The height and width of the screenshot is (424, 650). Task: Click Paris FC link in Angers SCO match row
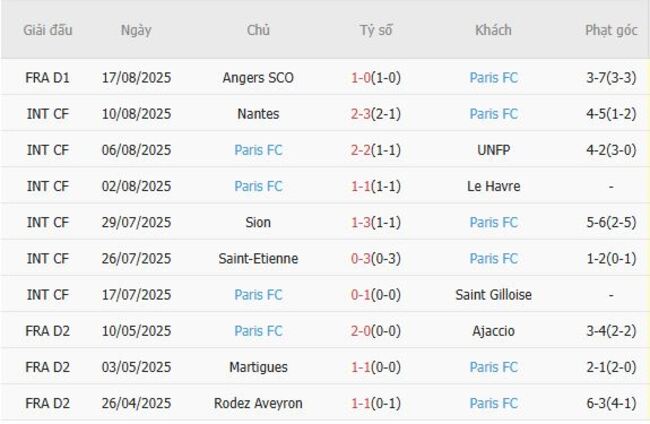pyautogui.click(x=493, y=78)
